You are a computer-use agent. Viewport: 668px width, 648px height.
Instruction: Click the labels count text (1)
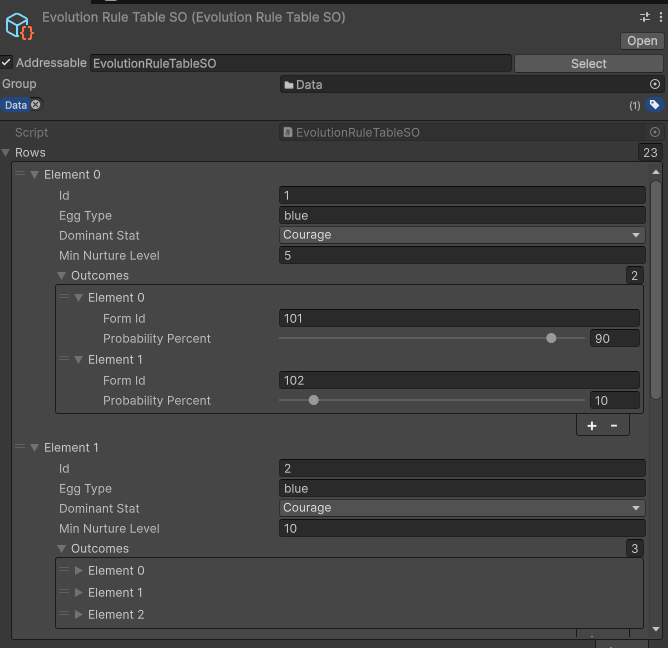point(635,106)
